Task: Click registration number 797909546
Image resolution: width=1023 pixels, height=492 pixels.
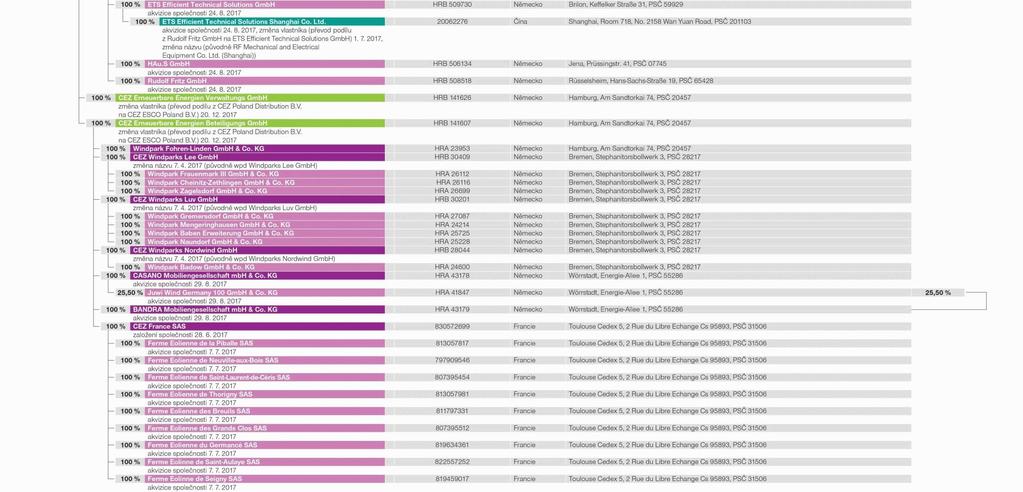Action: [452, 361]
